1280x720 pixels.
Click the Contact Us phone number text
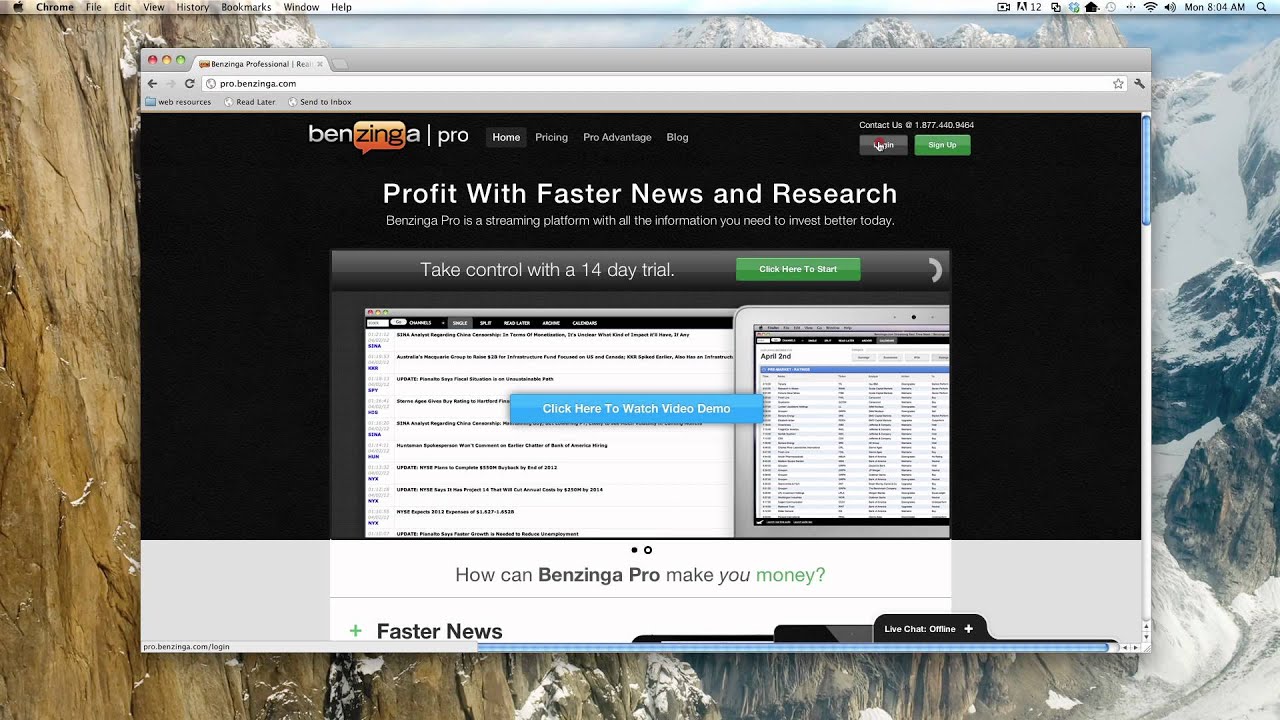click(x=916, y=125)
